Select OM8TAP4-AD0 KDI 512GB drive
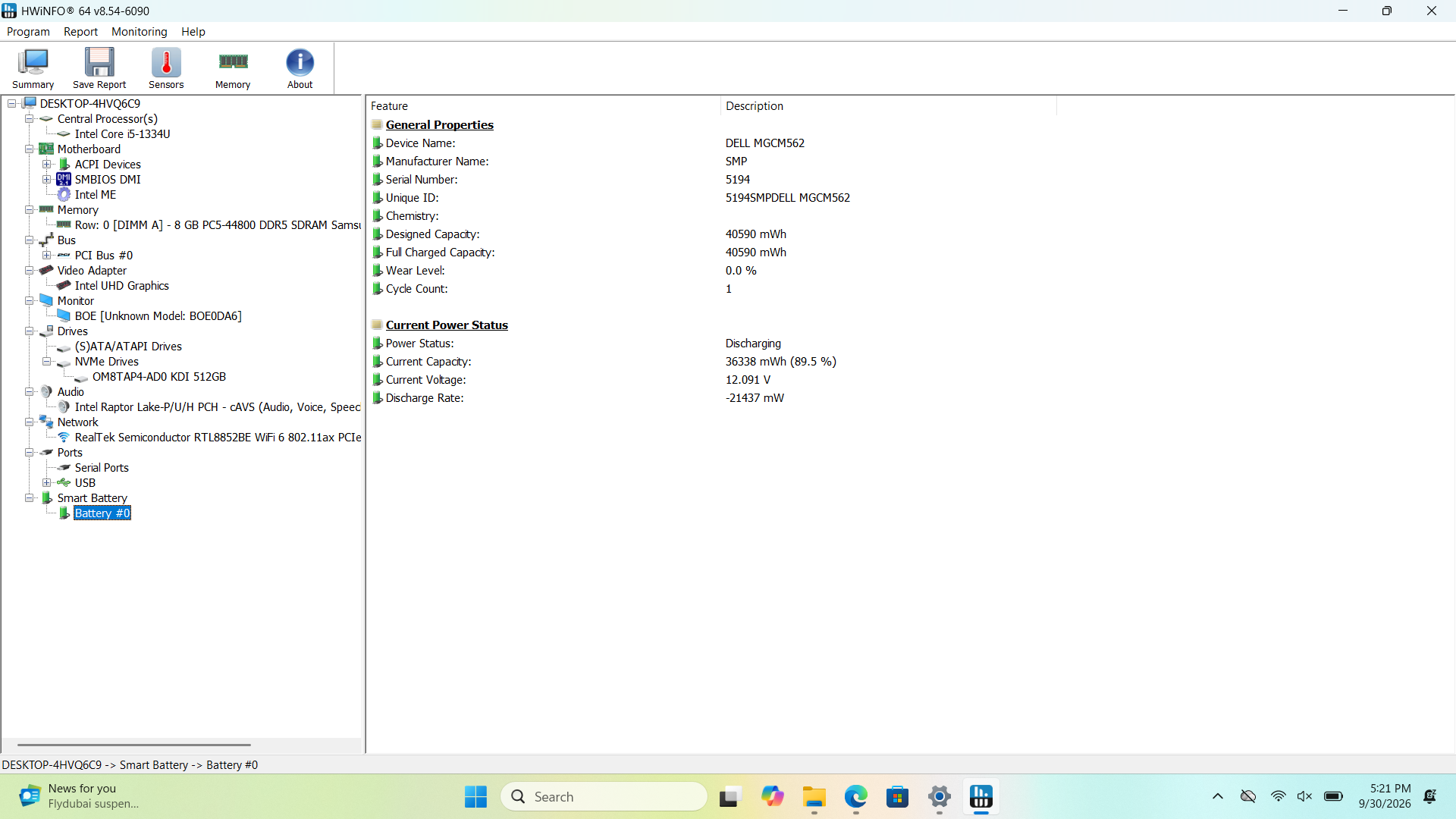Viewport: 1456px width, 819px height. tap(158, 377)
